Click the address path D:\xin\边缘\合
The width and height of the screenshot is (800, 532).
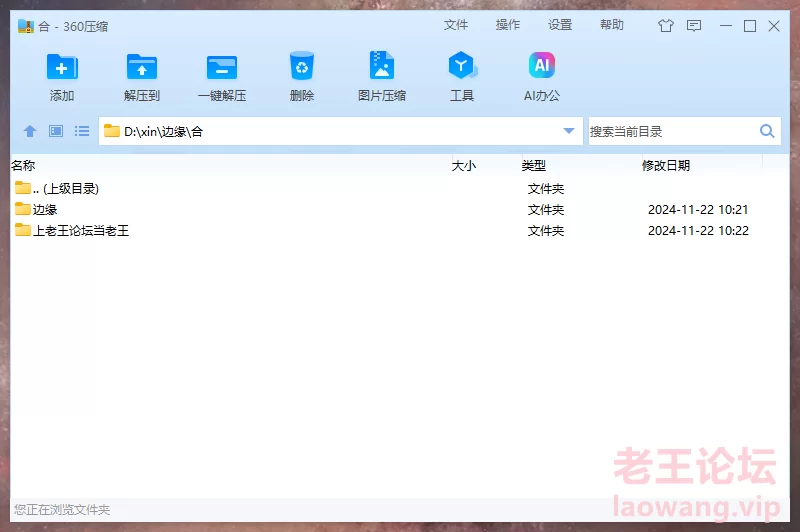(x=163, y=132)
